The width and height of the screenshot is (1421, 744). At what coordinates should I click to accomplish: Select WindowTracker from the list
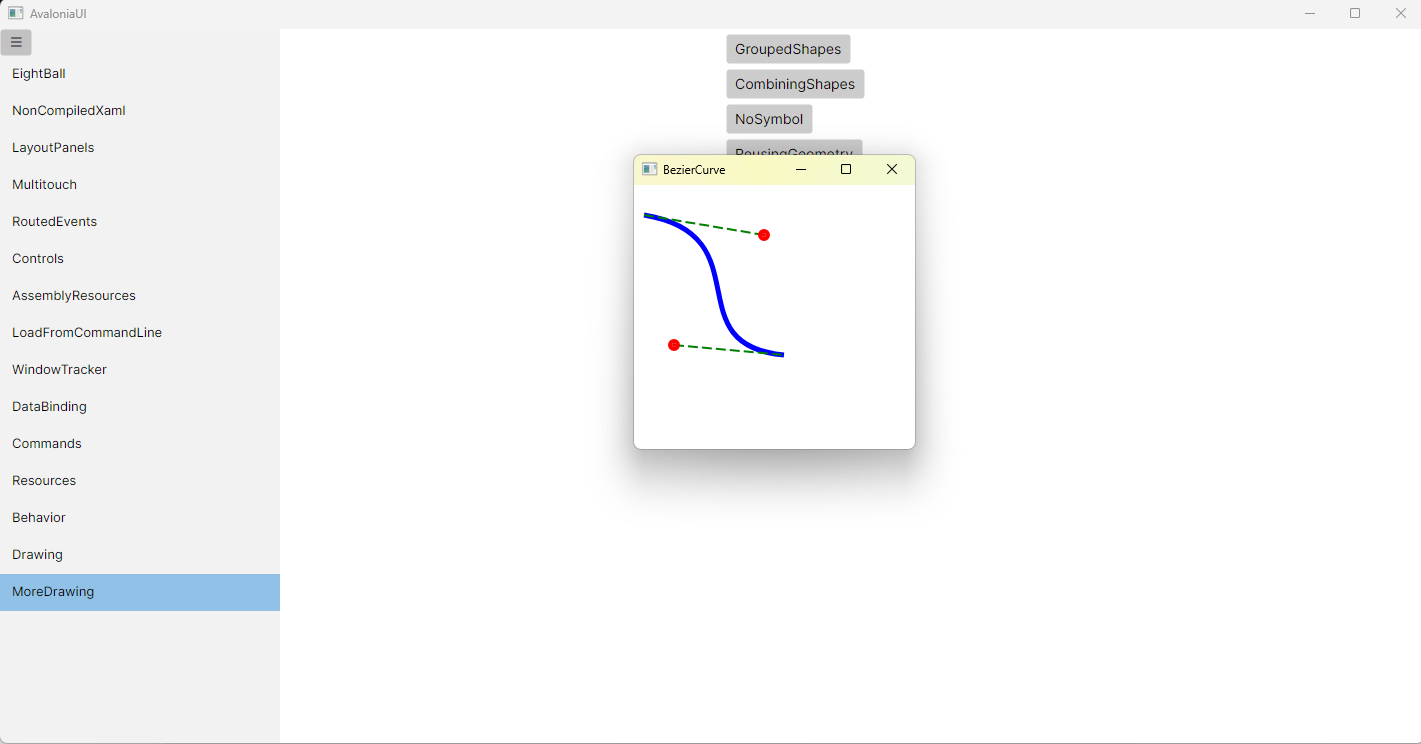pyautogui.click(x=140, y=370)
